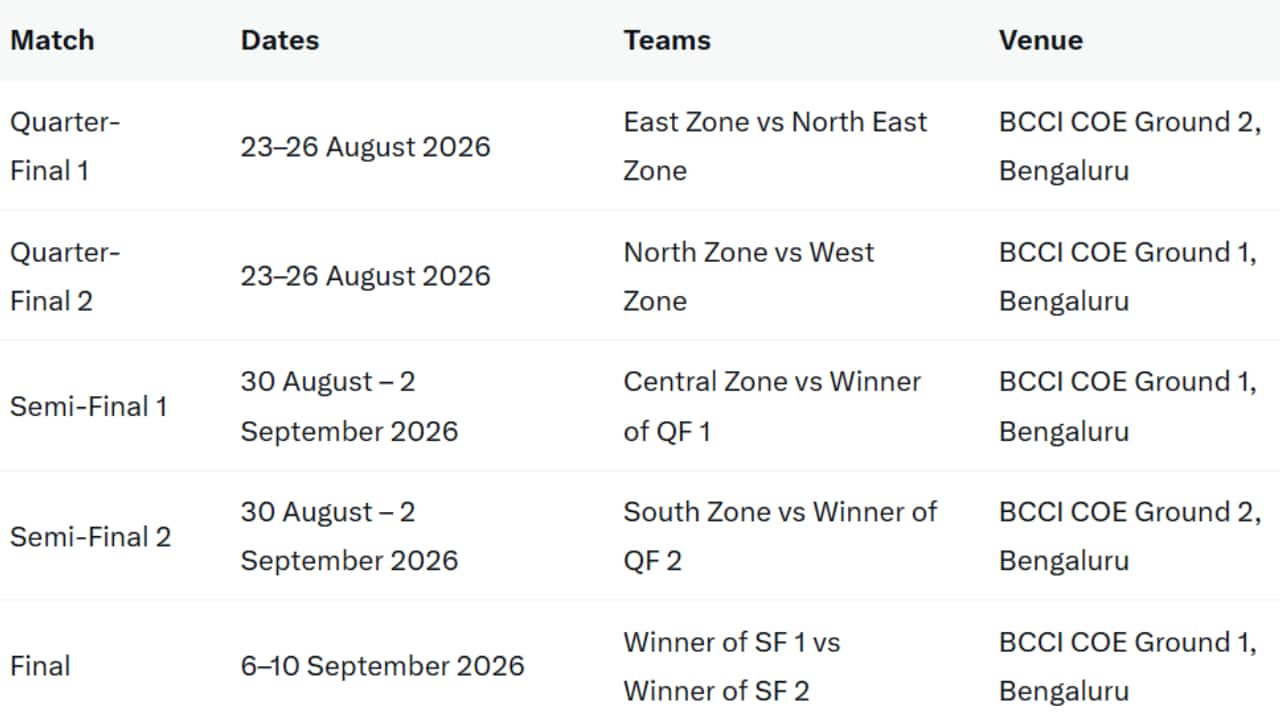Click the 6–10 September 2026 date cell

[382, 666]
